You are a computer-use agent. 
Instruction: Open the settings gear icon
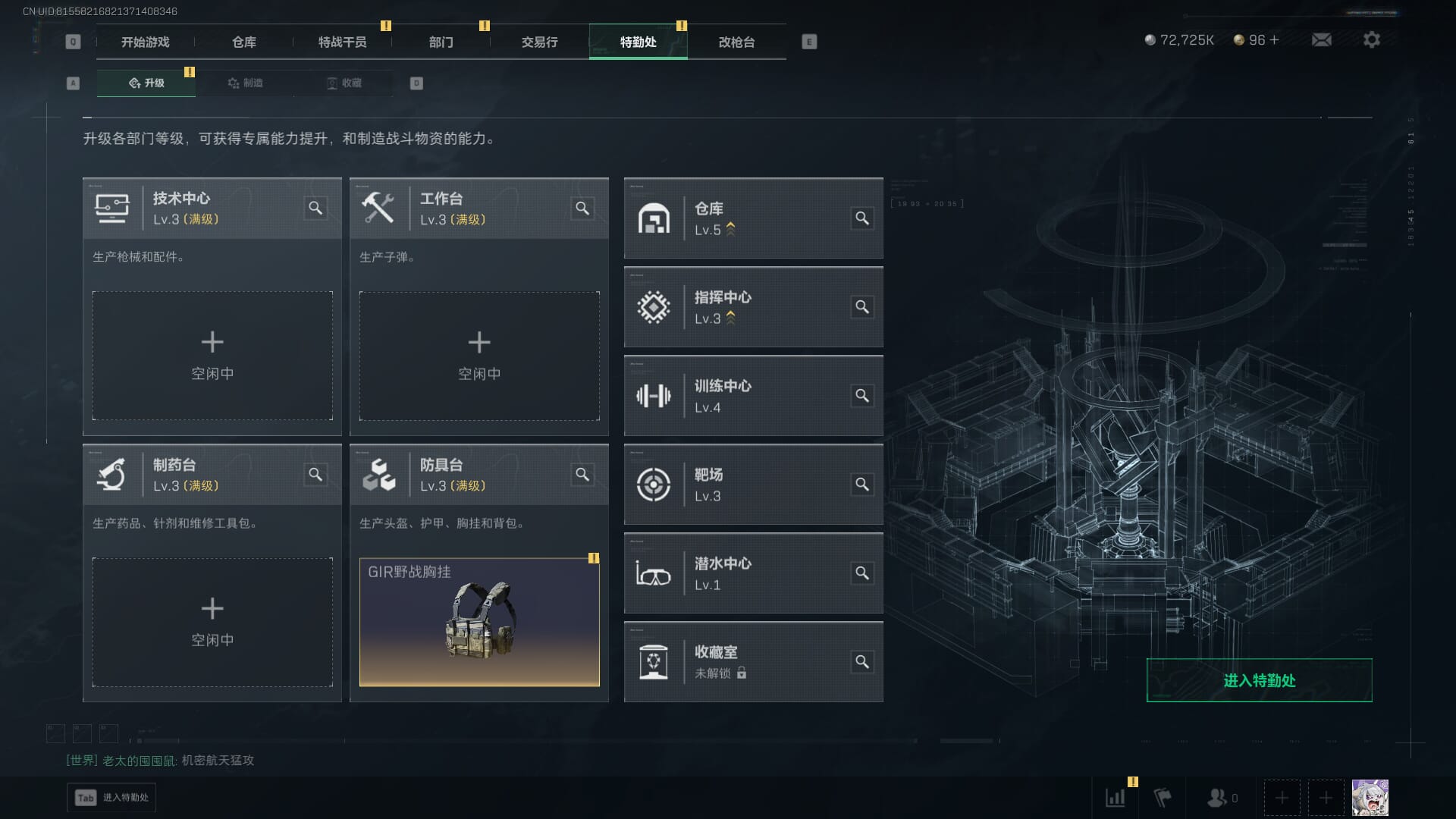point(1371,39)
